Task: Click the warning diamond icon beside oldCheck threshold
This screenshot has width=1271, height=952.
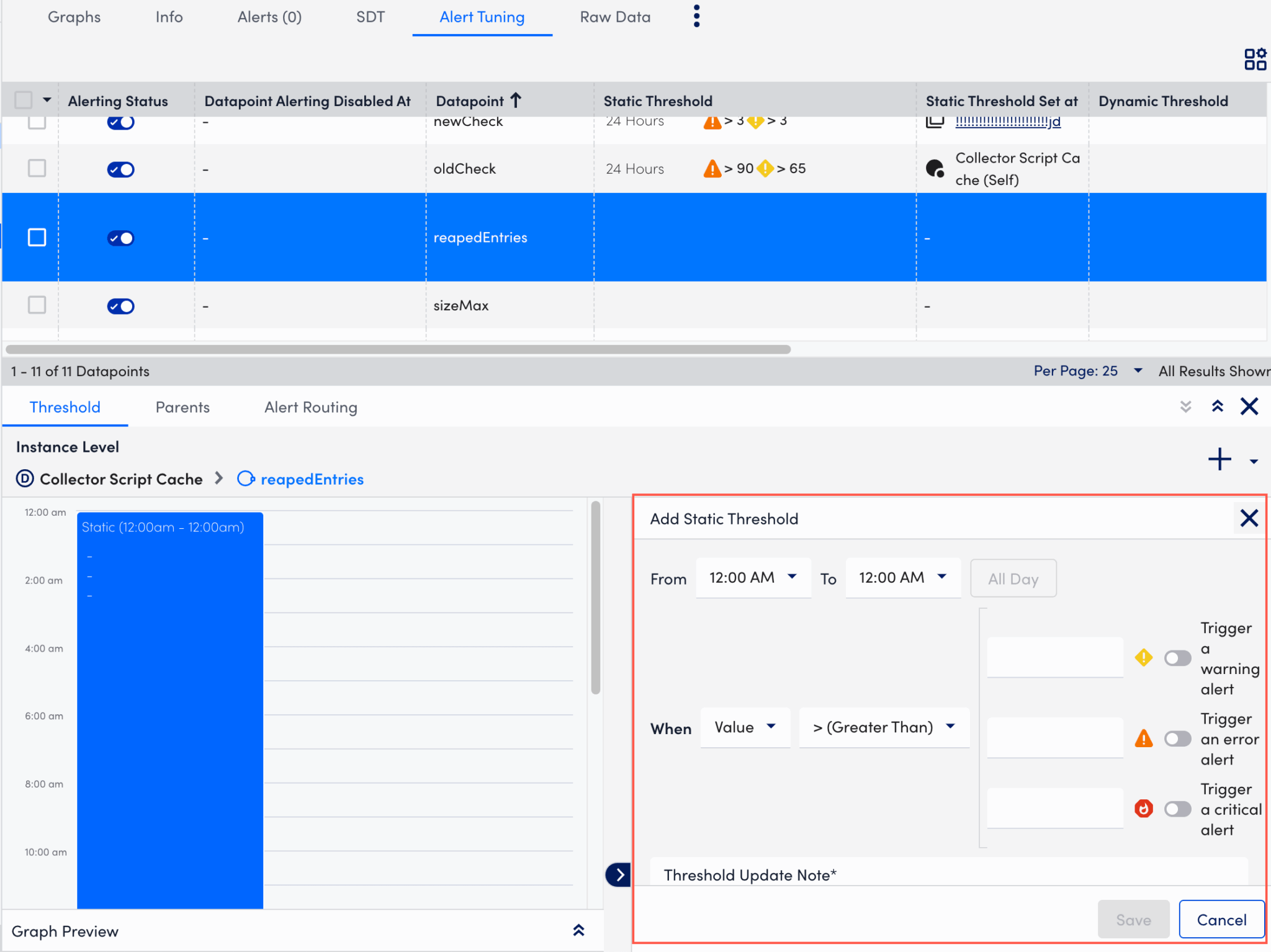Action: pos(765,168)
